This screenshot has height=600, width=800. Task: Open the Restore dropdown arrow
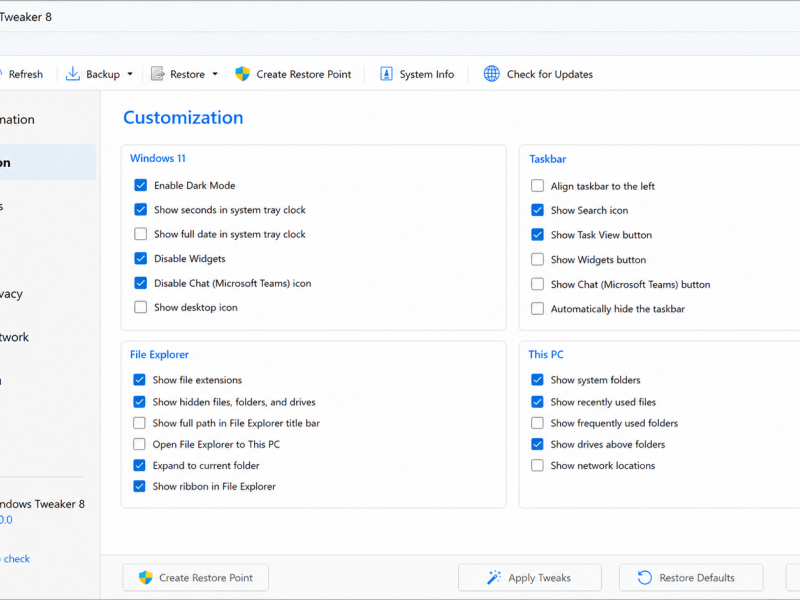point(215,74)
